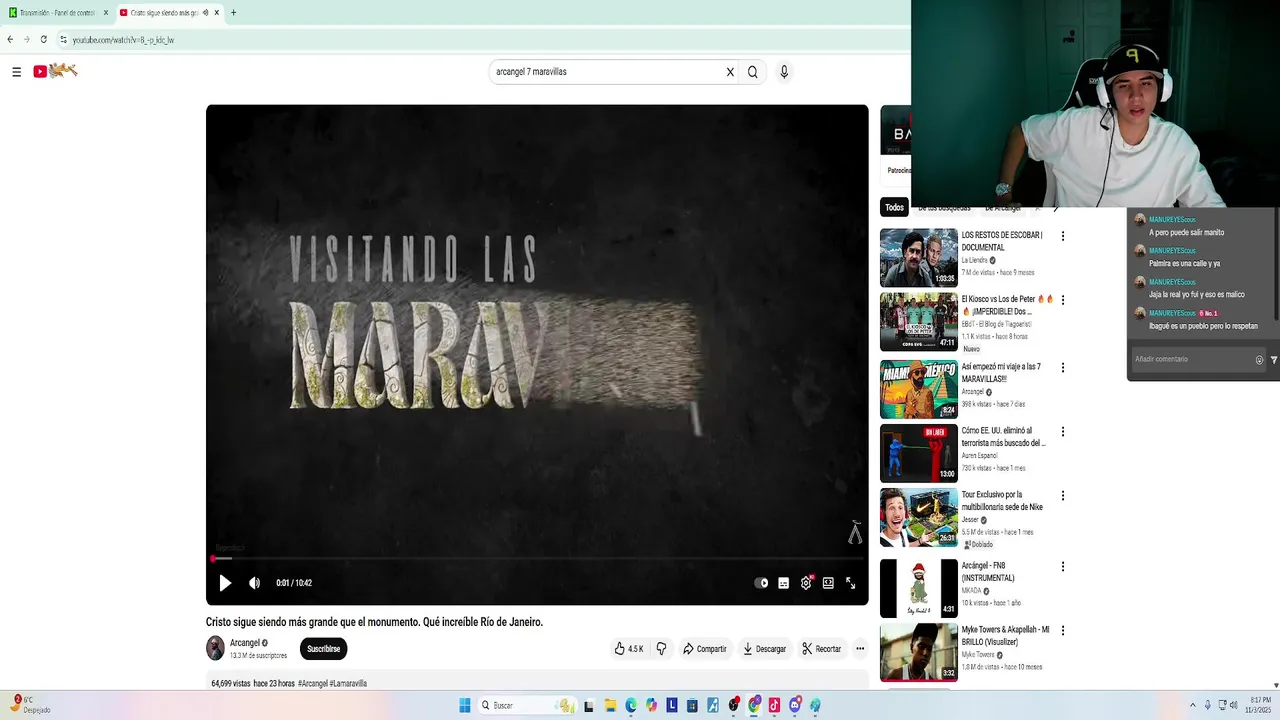Image resolution: width=1280 pixels, height=720 pixels.
Task: Share the video via Compartir
Action: pos(704,649)
